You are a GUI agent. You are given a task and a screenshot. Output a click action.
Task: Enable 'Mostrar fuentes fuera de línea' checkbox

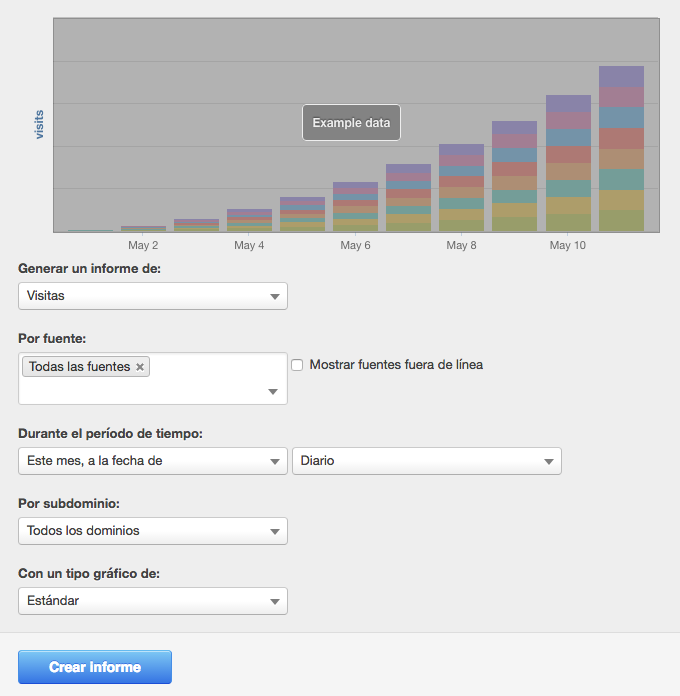tap(297, 365)
